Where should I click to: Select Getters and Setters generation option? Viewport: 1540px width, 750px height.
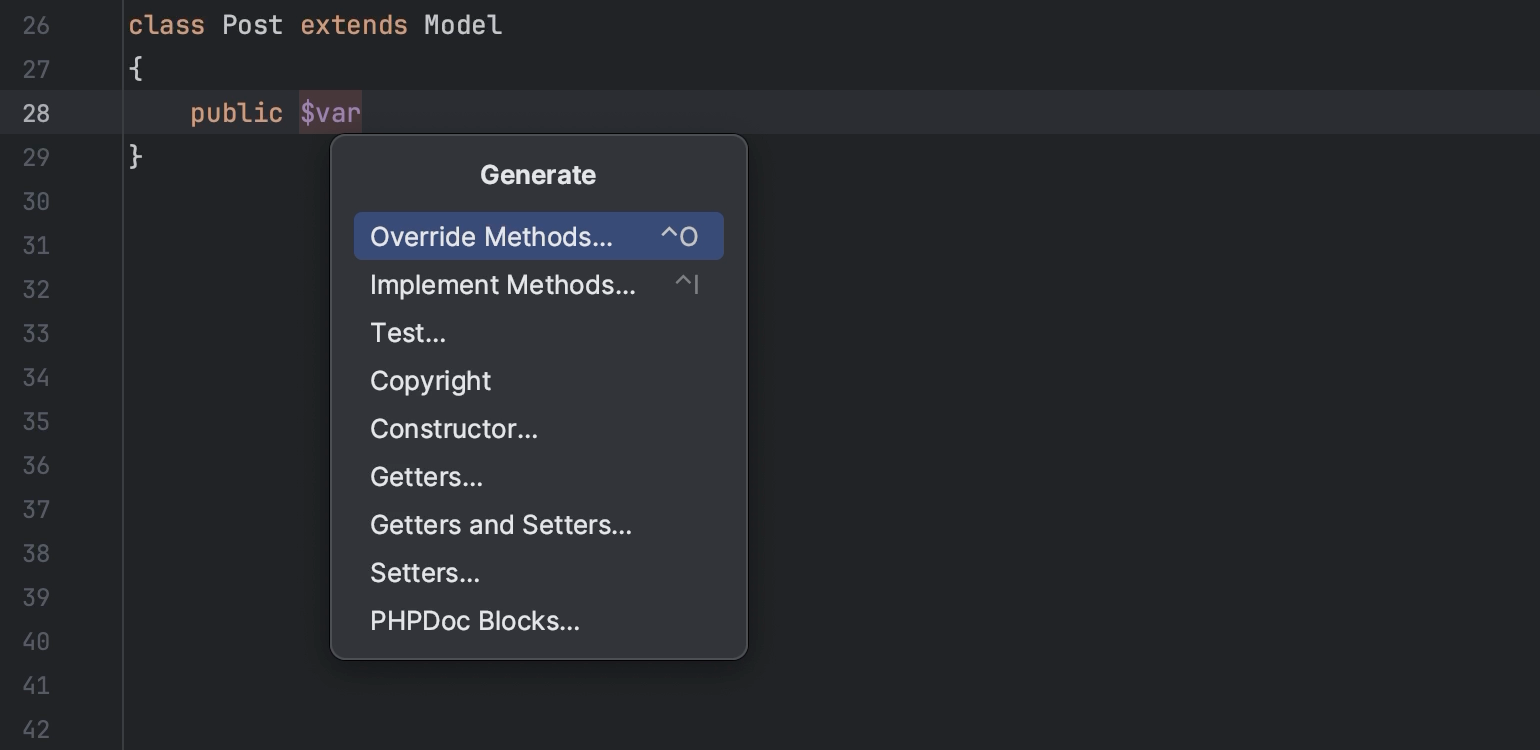(500, 524)
